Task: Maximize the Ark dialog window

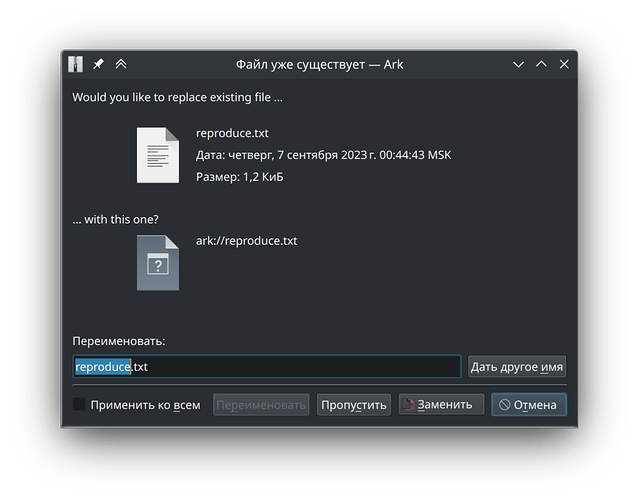Action: tap(541, 64)
